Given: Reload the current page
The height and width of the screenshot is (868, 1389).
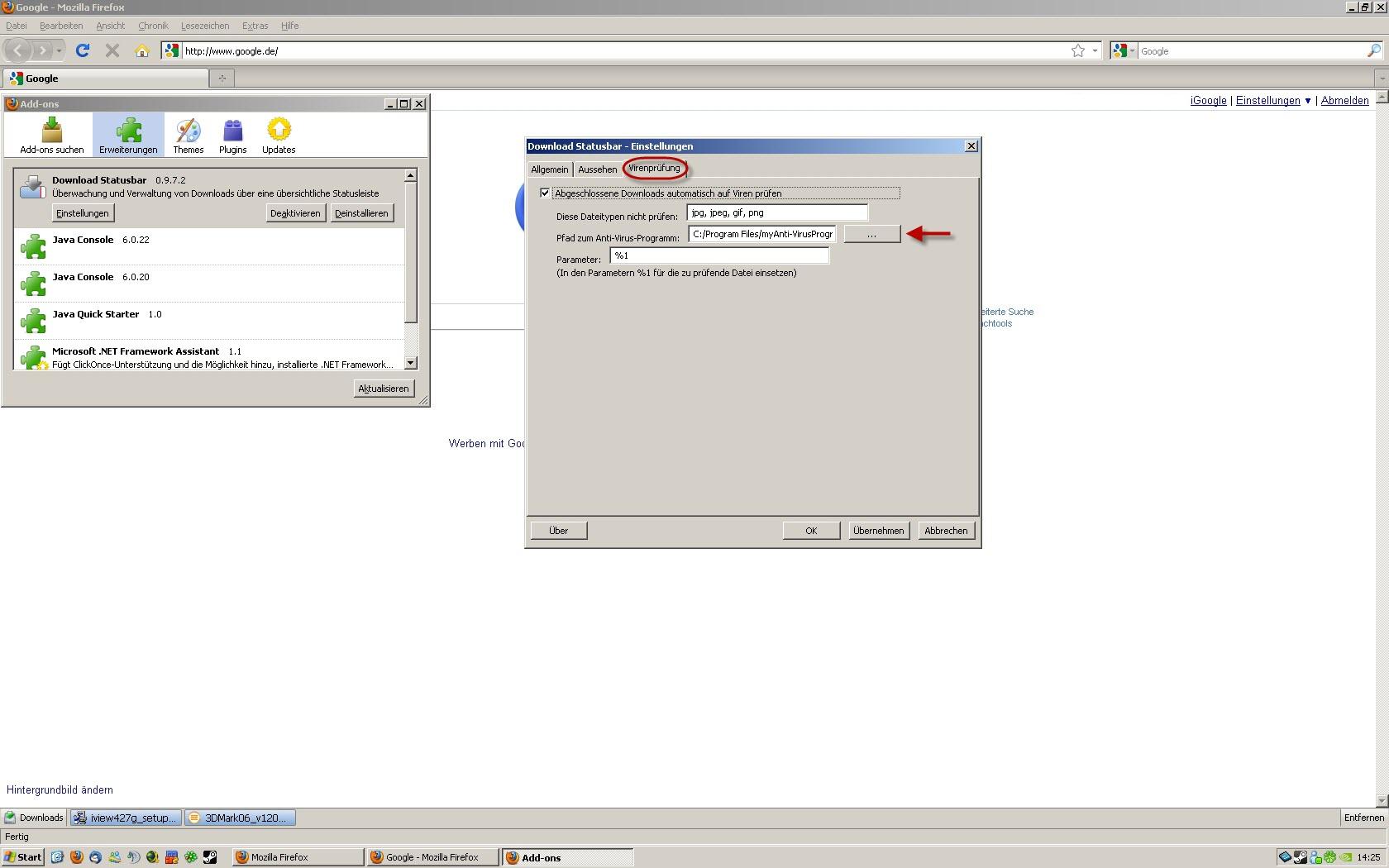Looking at the screenshot, I should click(x=83, y=50).
